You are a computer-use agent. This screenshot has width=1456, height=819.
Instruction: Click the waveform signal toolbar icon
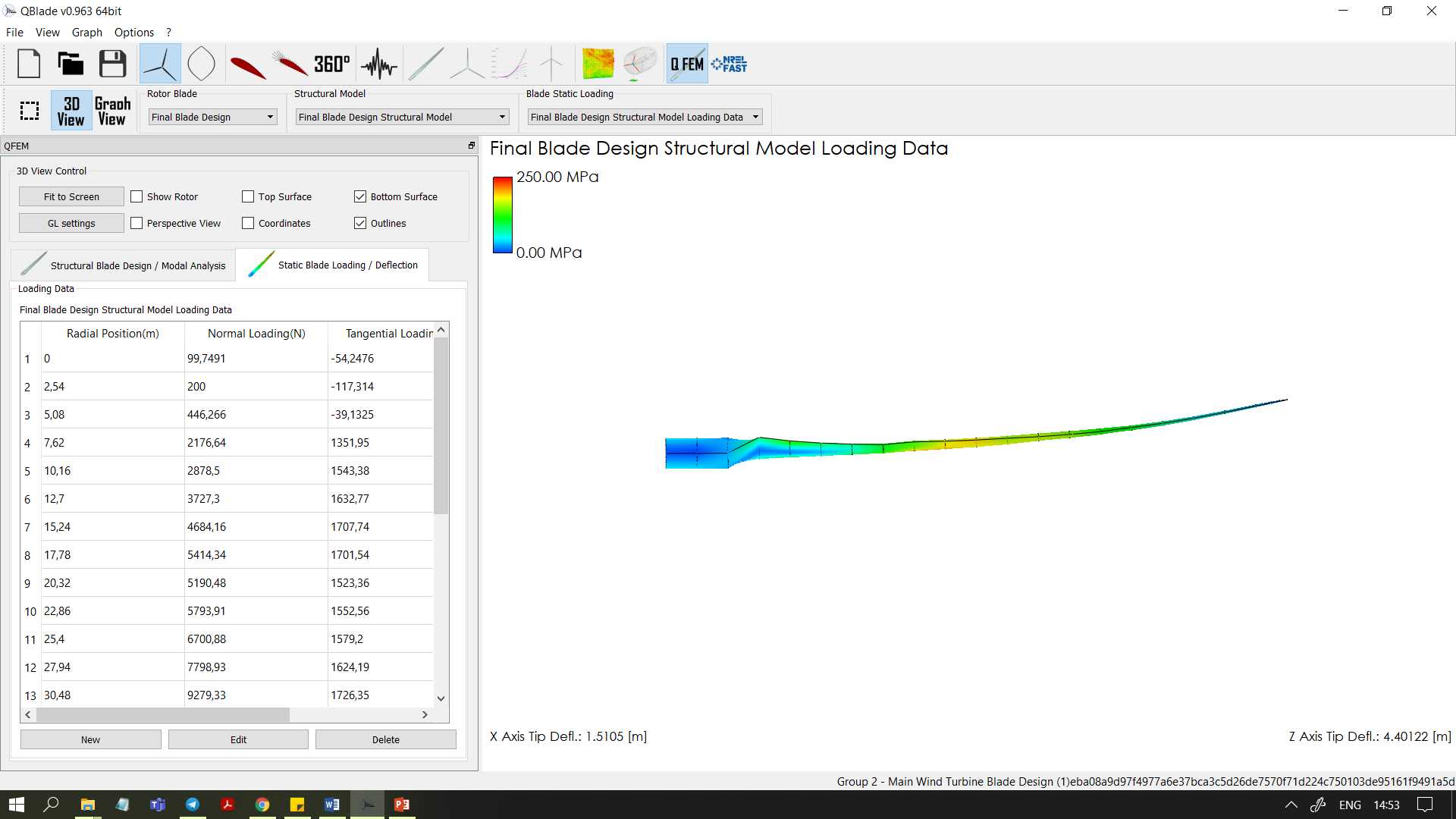click(x=378, y=64)
